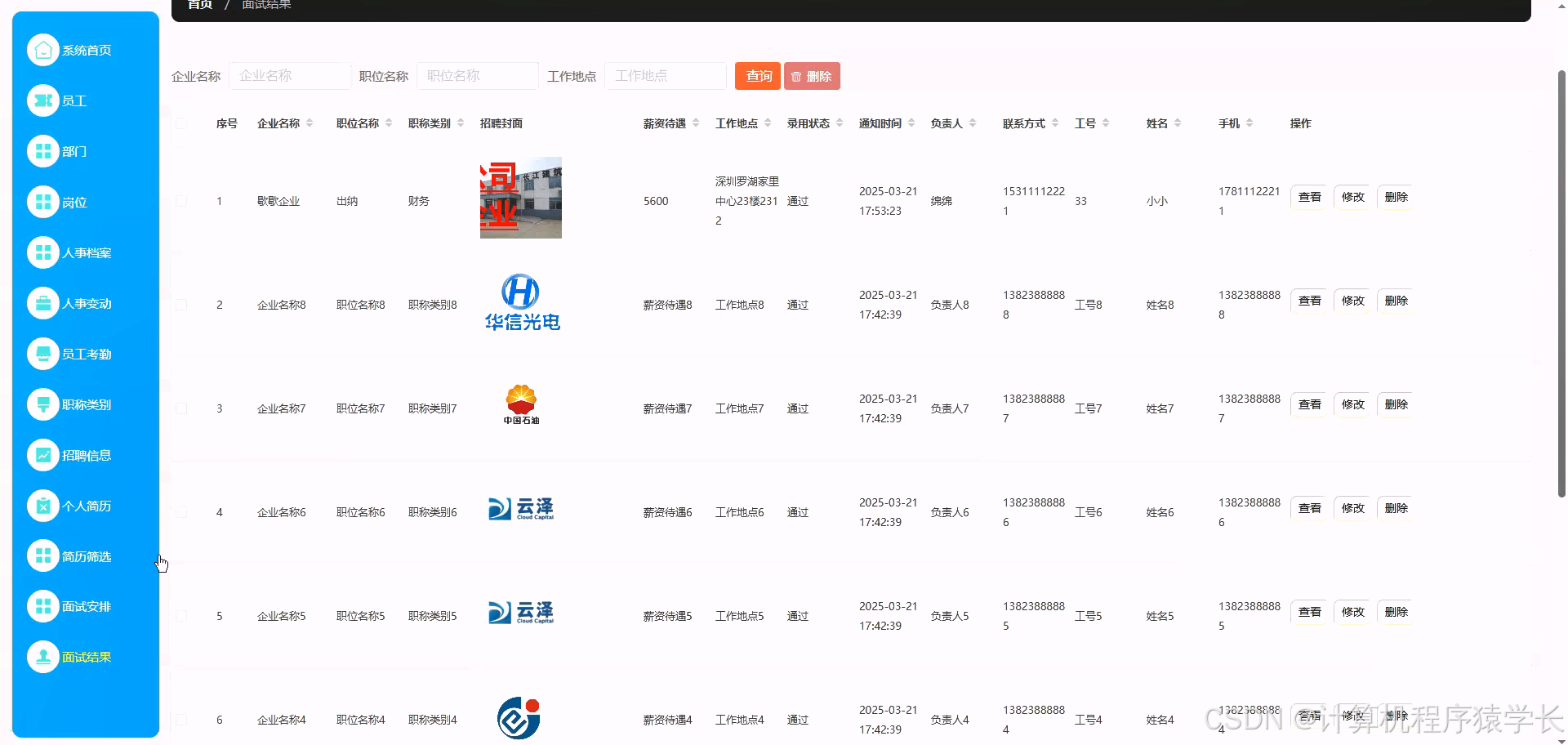Click the 岗位 (Positions) sidebar icon
The height and width of the screenshot is (745, 1568).
coord(43,202)
